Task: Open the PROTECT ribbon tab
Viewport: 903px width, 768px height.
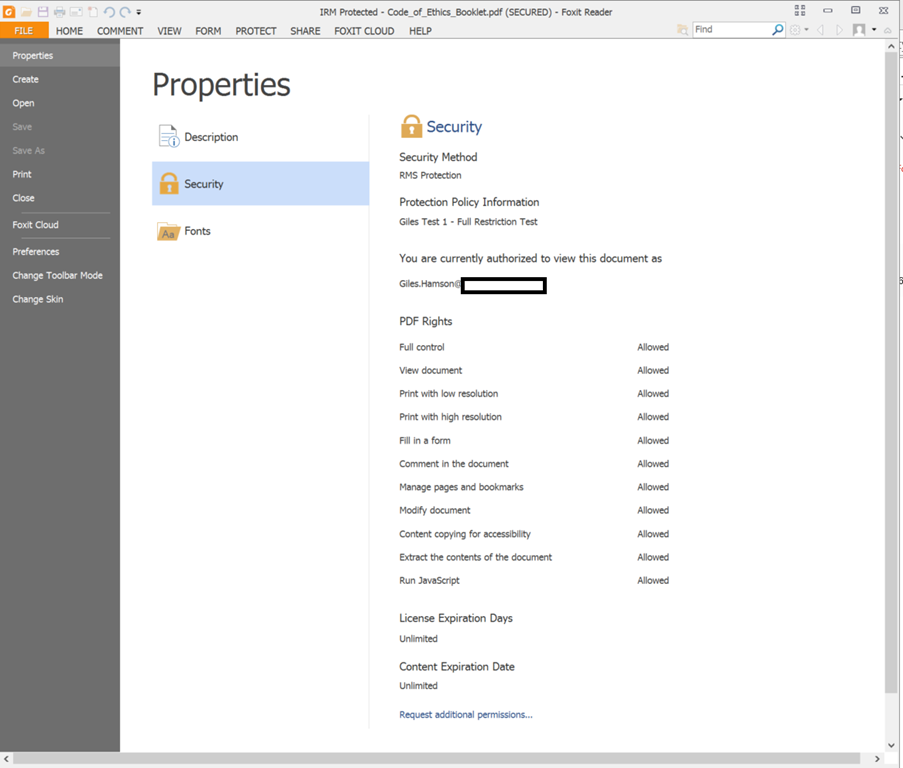Action: 256,31
